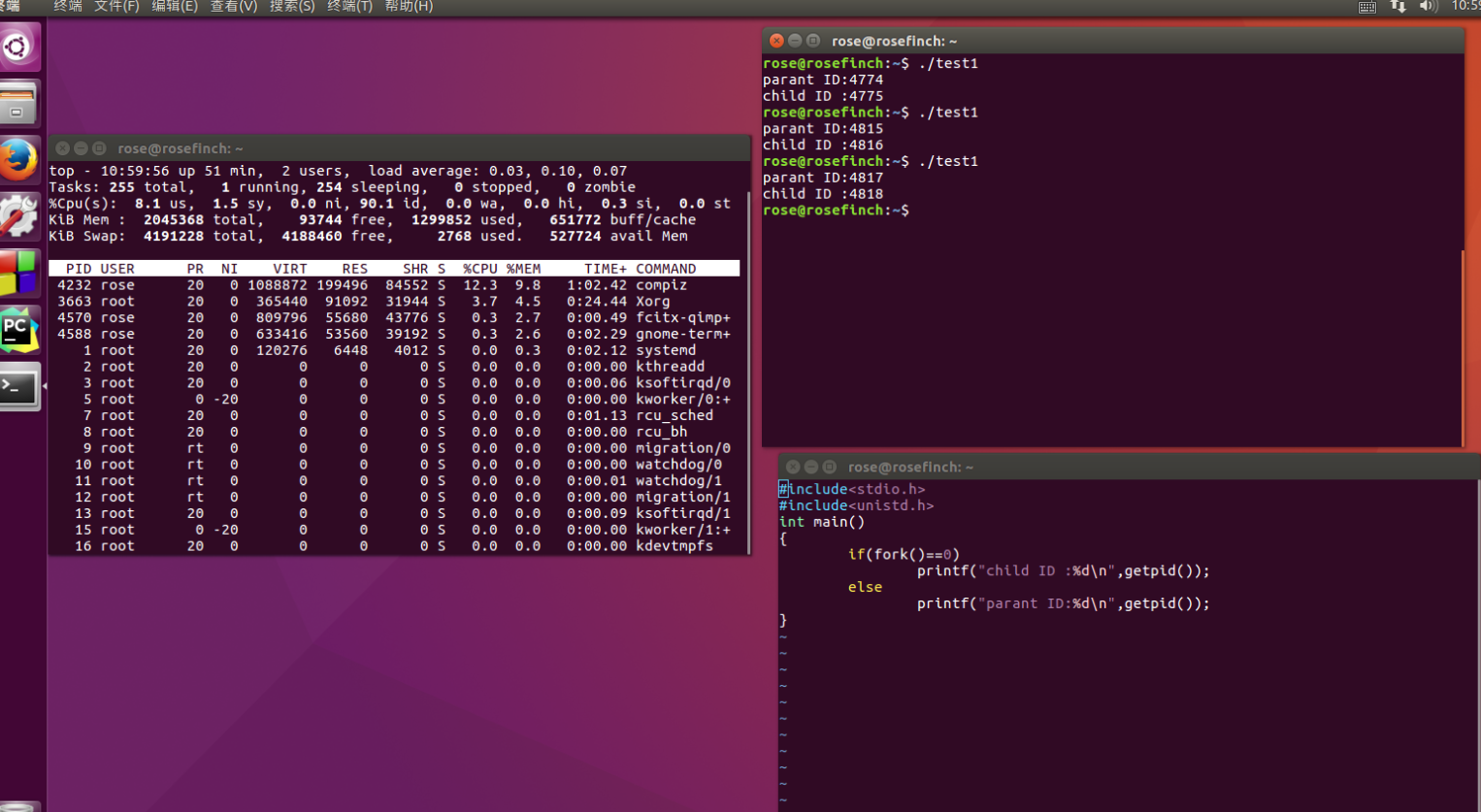The image size is (1481, 812).
Task: Click the clock in top panel
Action: click(x=1465, y=7)
